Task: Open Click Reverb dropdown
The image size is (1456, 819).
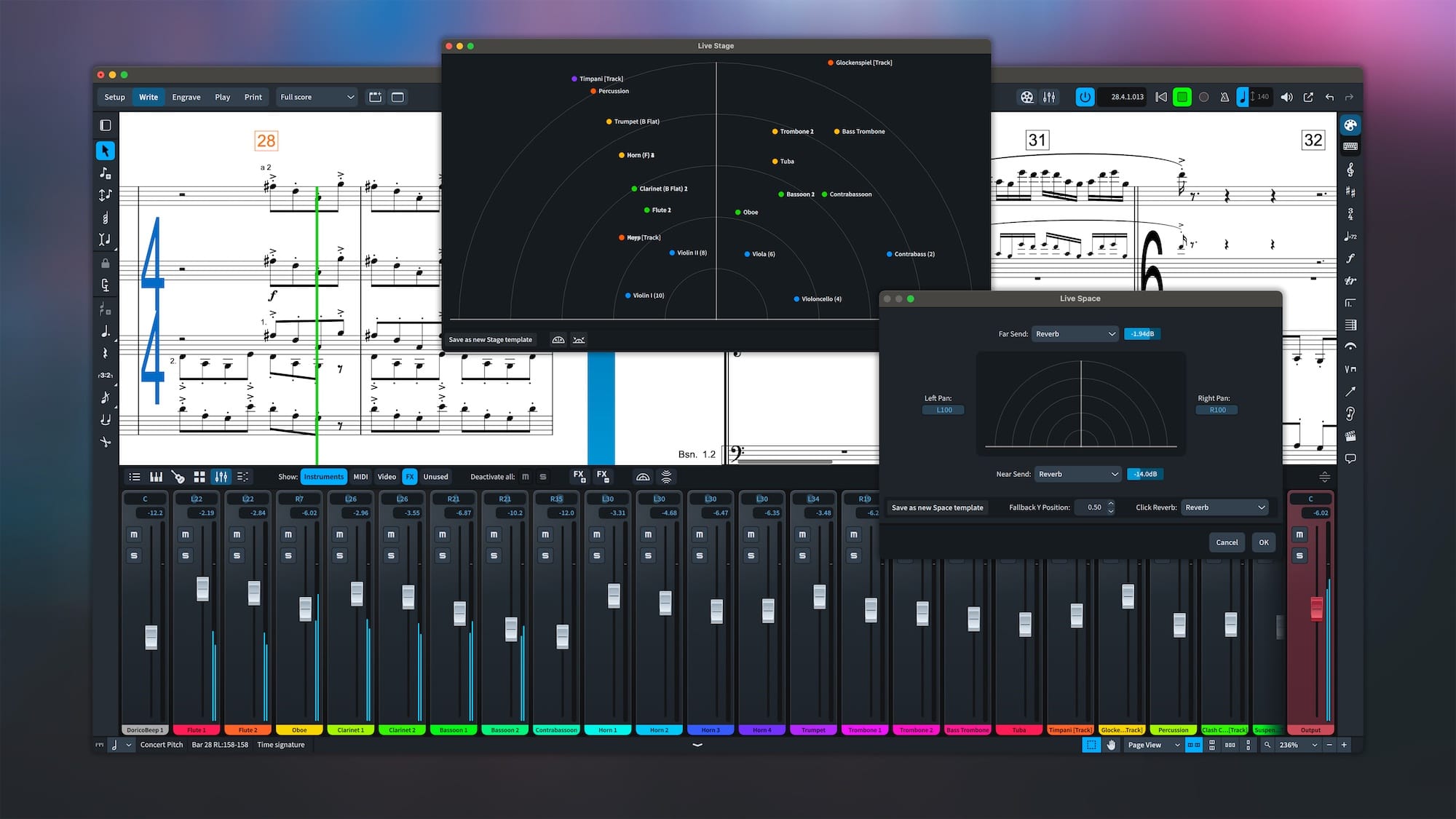Action: click(x=1225, y=507)
